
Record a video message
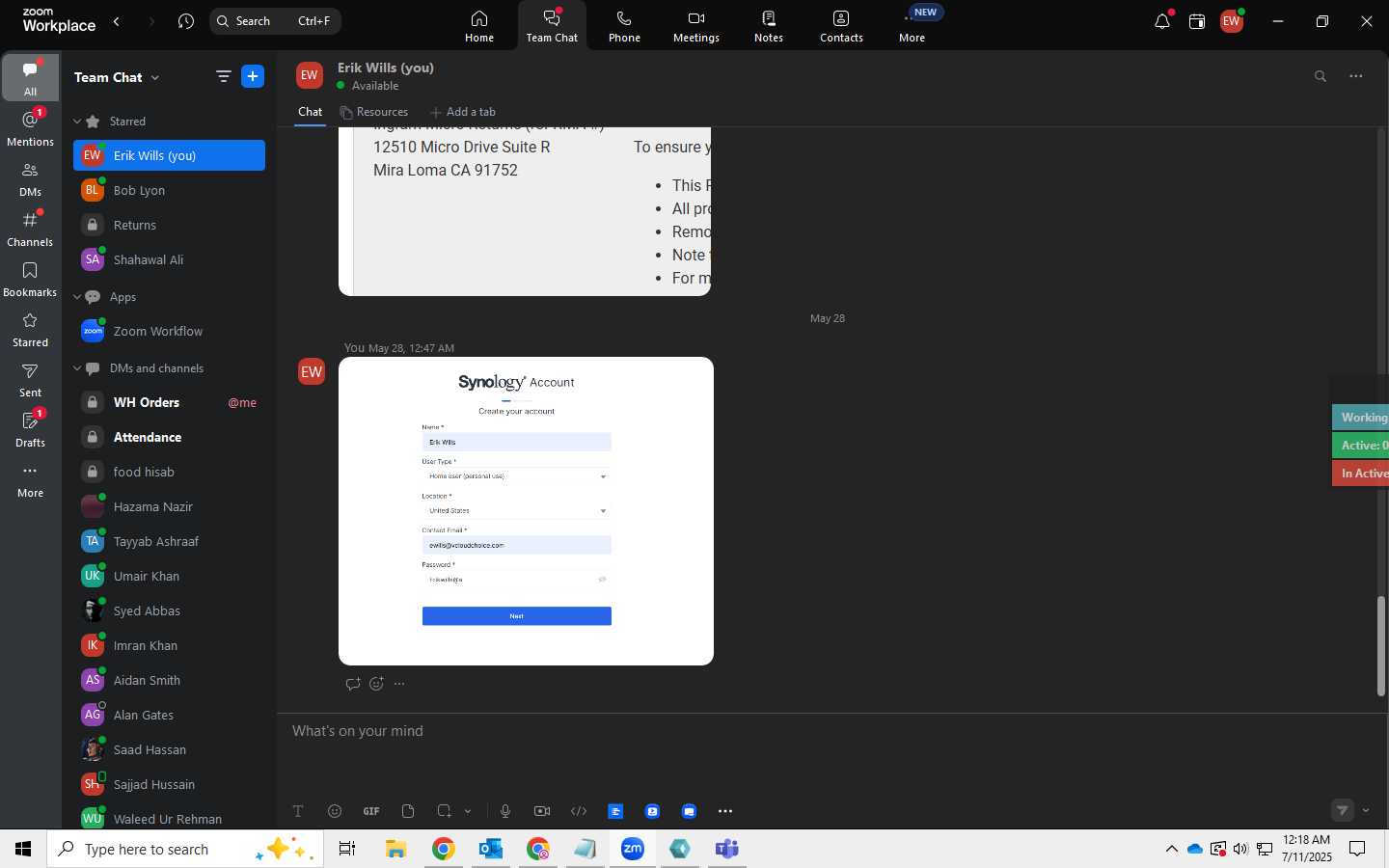click(542, 811)
